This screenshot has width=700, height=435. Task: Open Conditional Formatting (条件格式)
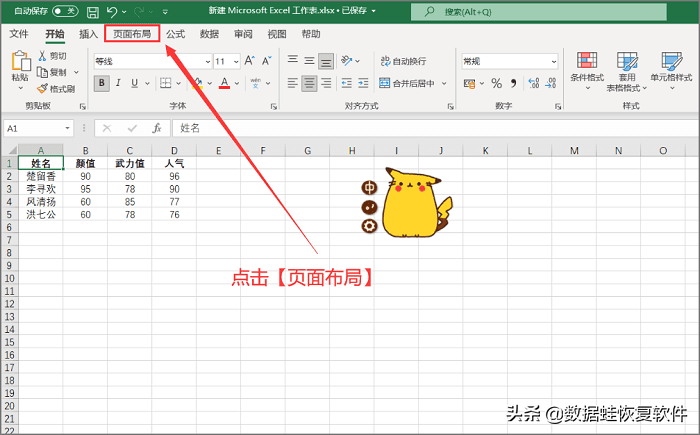[x=587, y=71]
